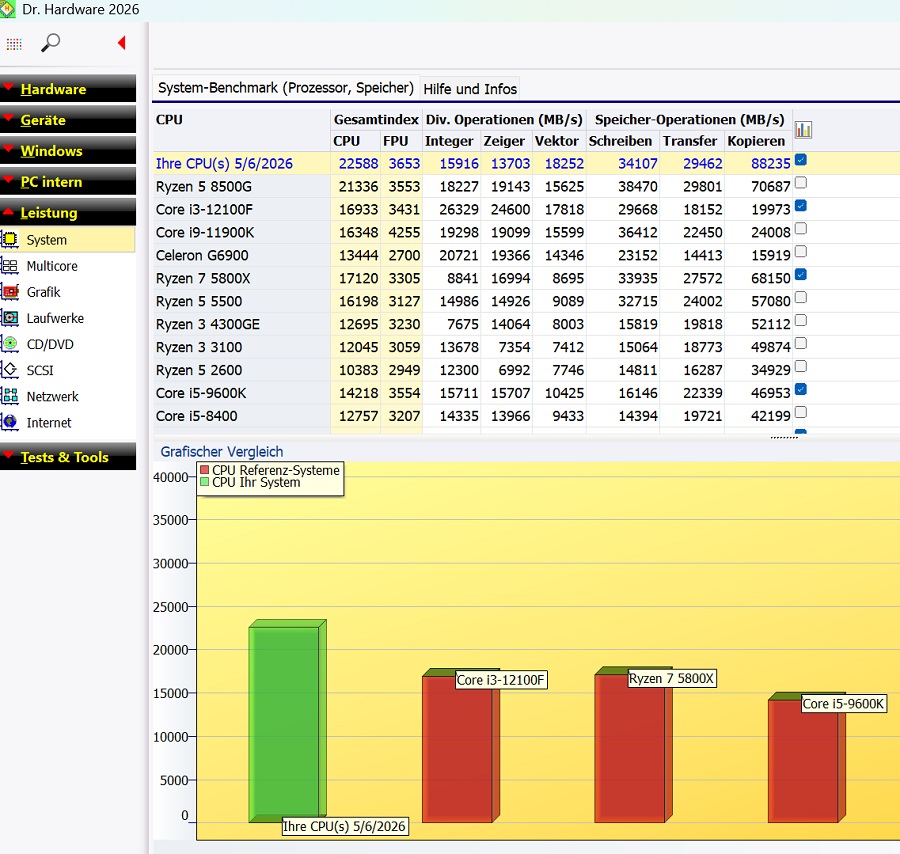The height and width of the screenshot is (854, 900).
Task: Check the Ryzen 5 5500 checkbox
Action: pos(801,298)
